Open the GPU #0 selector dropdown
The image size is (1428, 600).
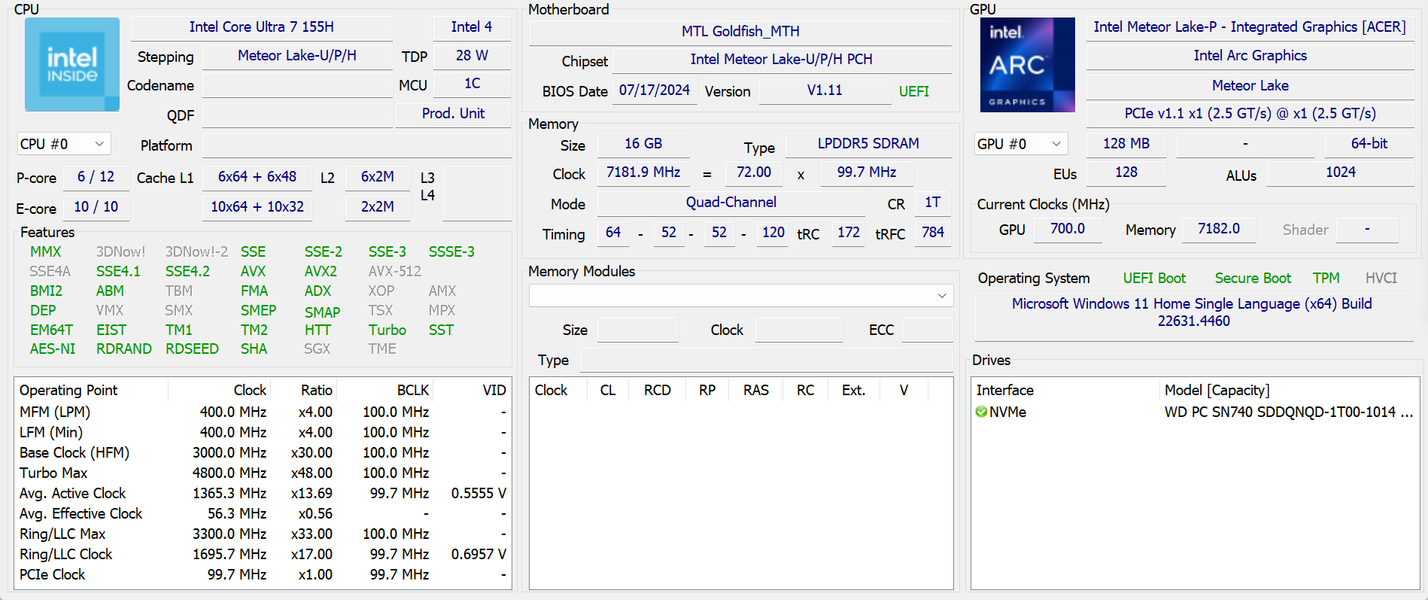point(1021,144)
